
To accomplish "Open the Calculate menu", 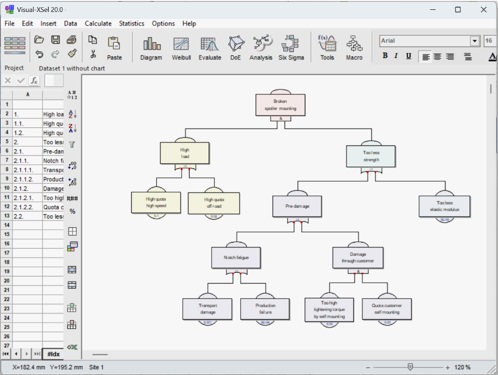I will point(98,24).
